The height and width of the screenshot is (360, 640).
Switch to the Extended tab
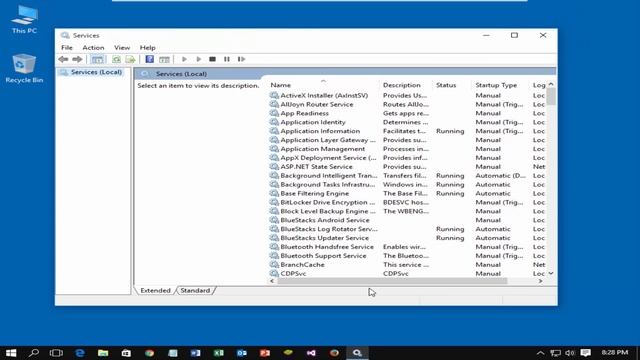[x=155, y=290]
